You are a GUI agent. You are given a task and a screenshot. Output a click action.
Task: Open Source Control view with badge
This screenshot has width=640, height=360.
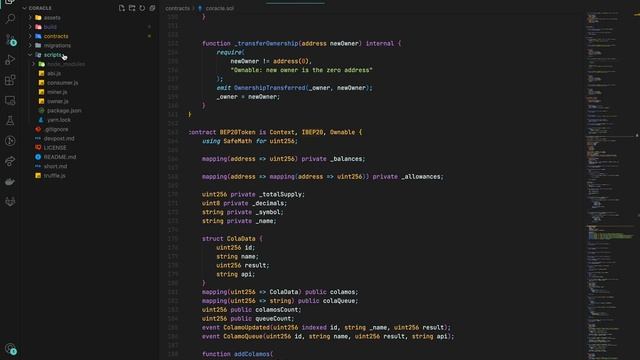[11, 40]
